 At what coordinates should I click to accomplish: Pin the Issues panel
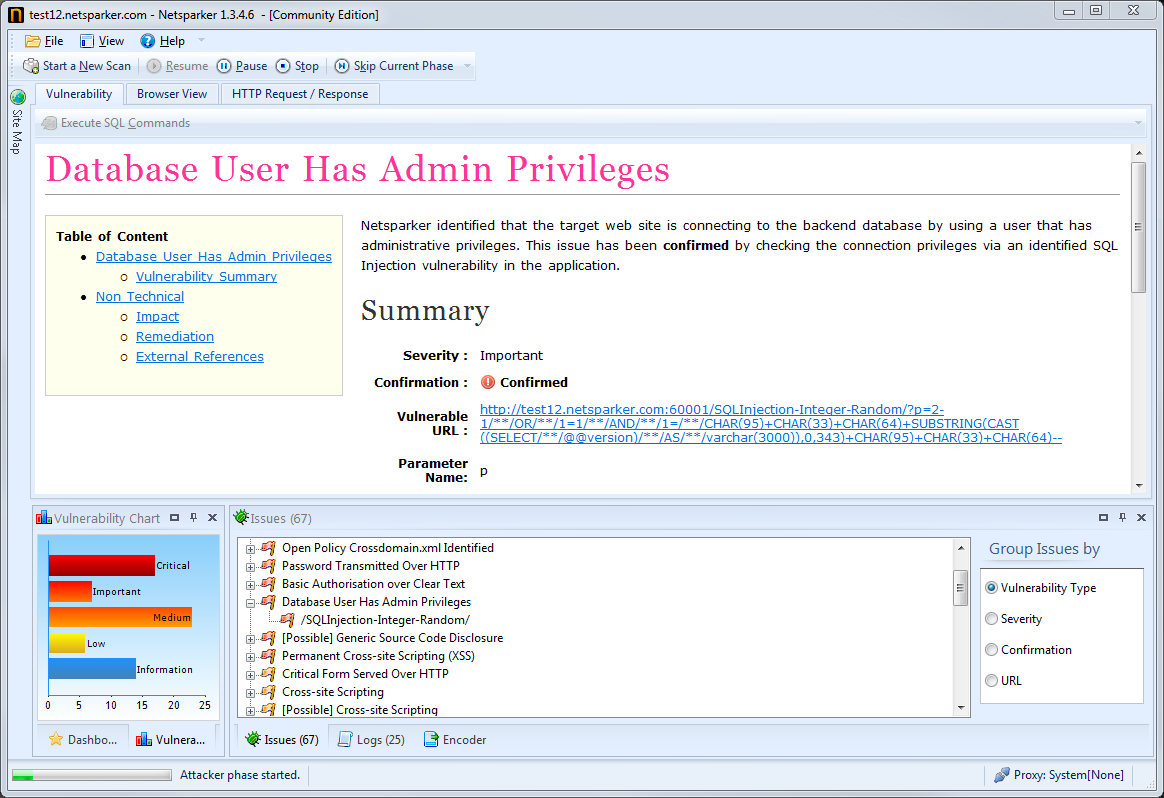click(x=1122, y=517)
